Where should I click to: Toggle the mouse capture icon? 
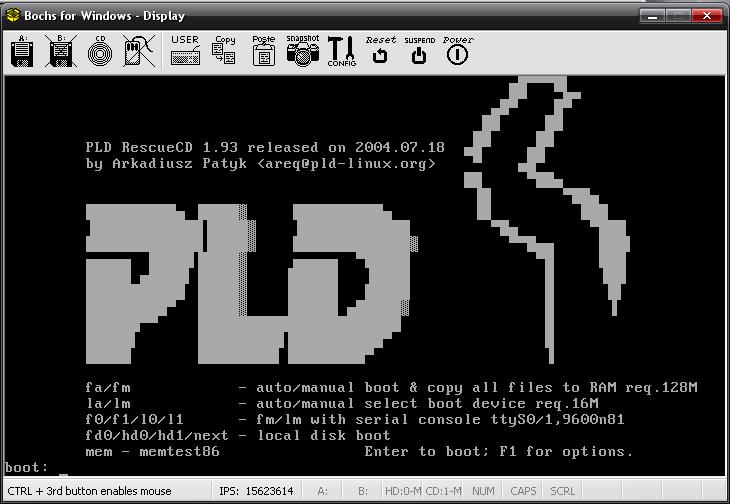pos(139,51)
